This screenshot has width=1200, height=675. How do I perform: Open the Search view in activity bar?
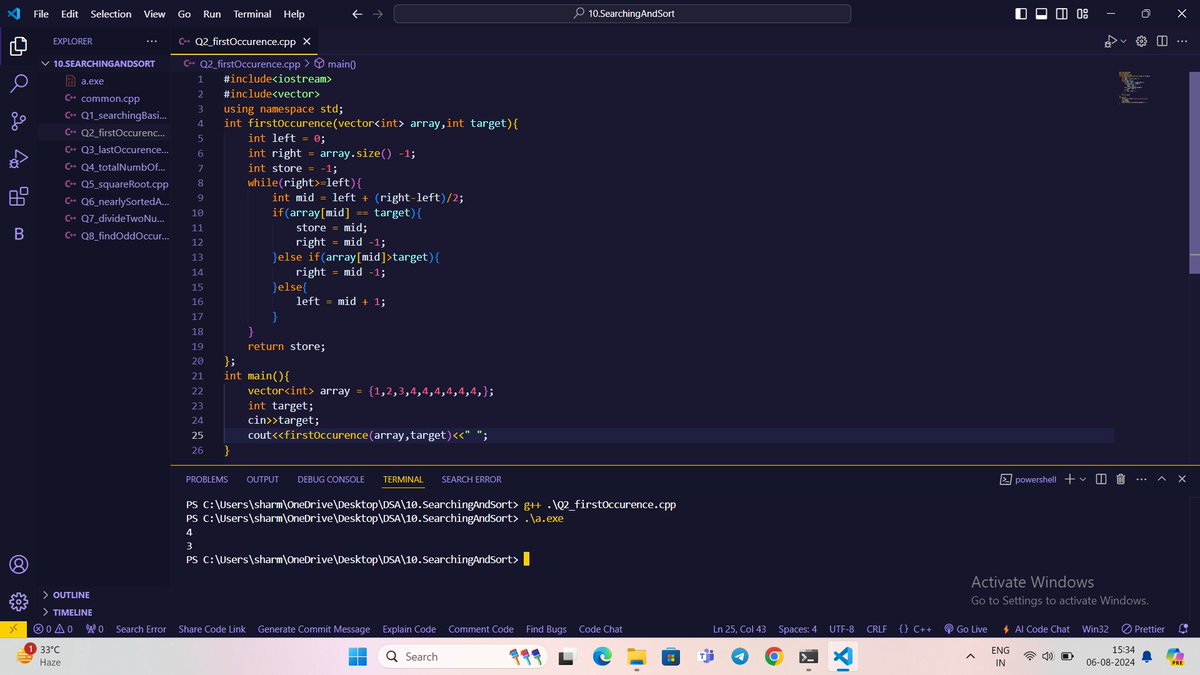18,84
